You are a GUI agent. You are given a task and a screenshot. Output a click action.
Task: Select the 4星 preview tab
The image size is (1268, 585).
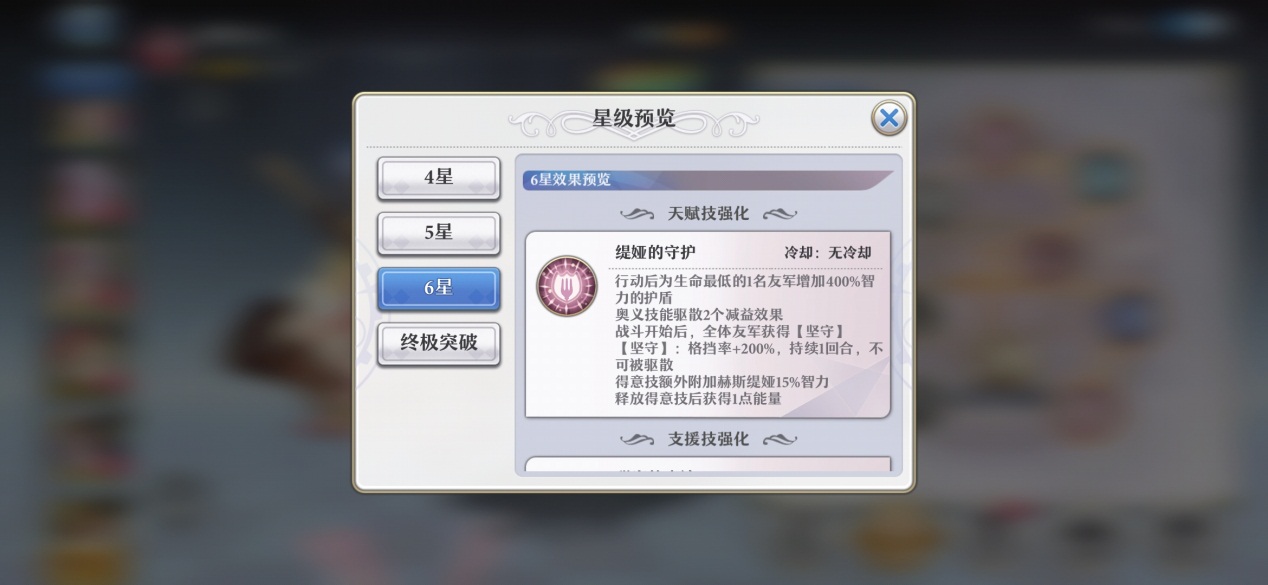[438, 178]
